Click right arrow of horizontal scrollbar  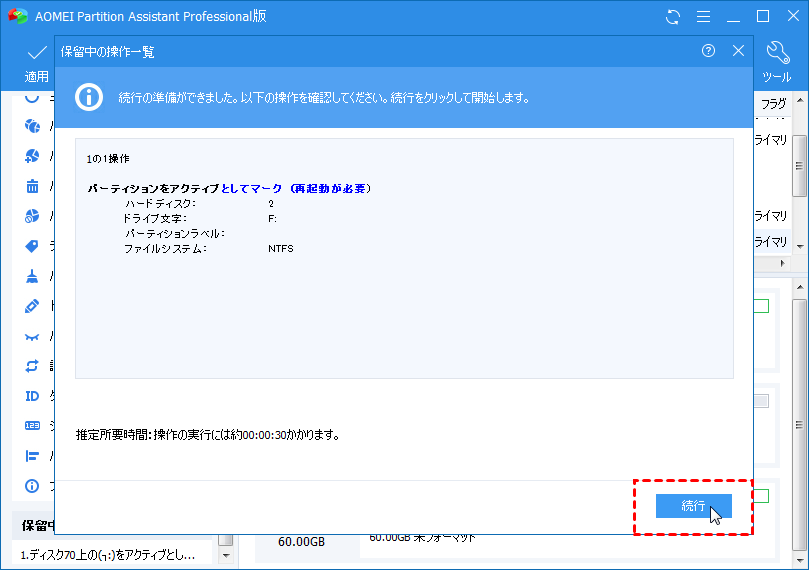tap(783, 264)
